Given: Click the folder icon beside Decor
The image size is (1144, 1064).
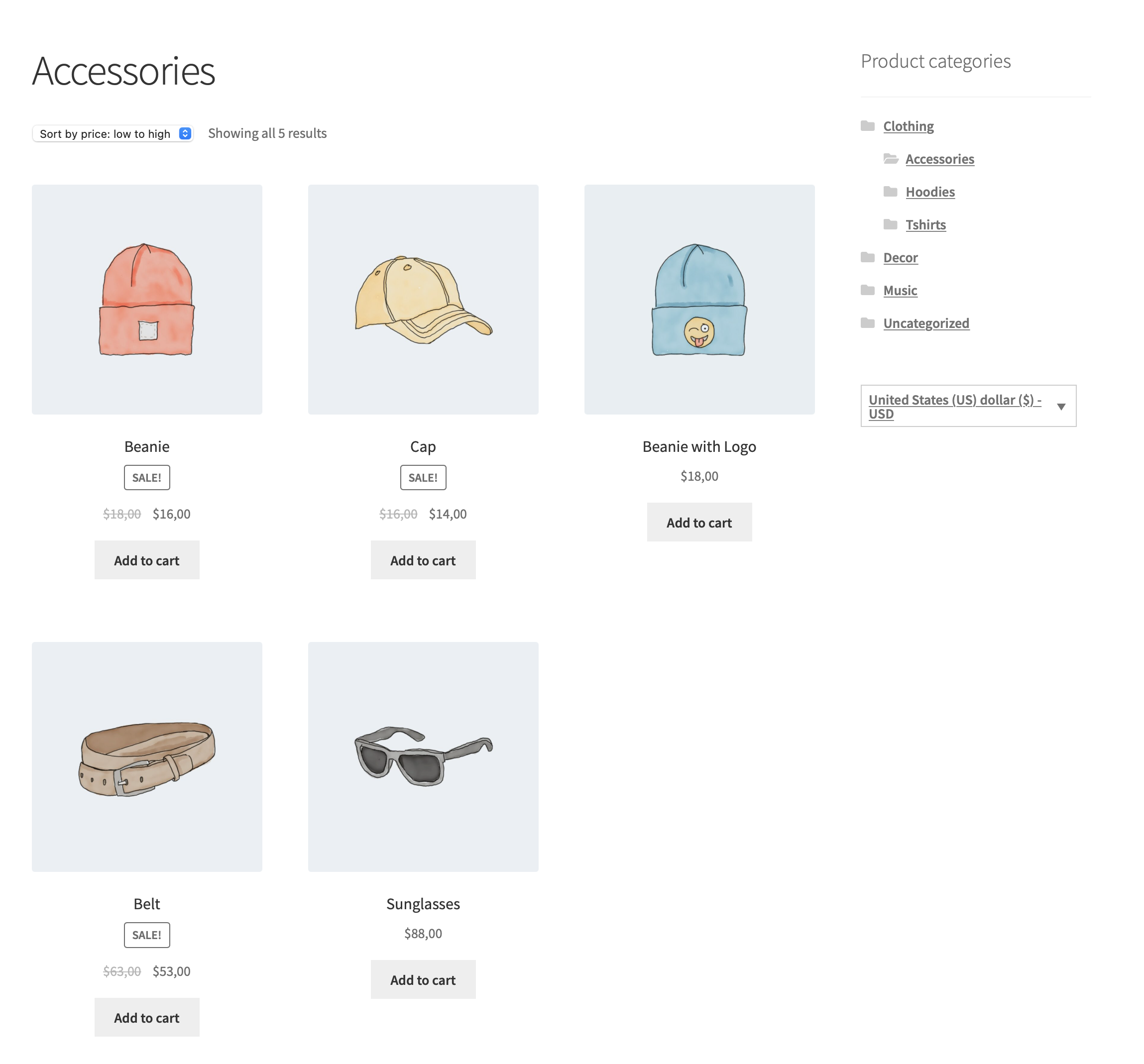Looking at the screenshot, I should (x=868, y=257).
